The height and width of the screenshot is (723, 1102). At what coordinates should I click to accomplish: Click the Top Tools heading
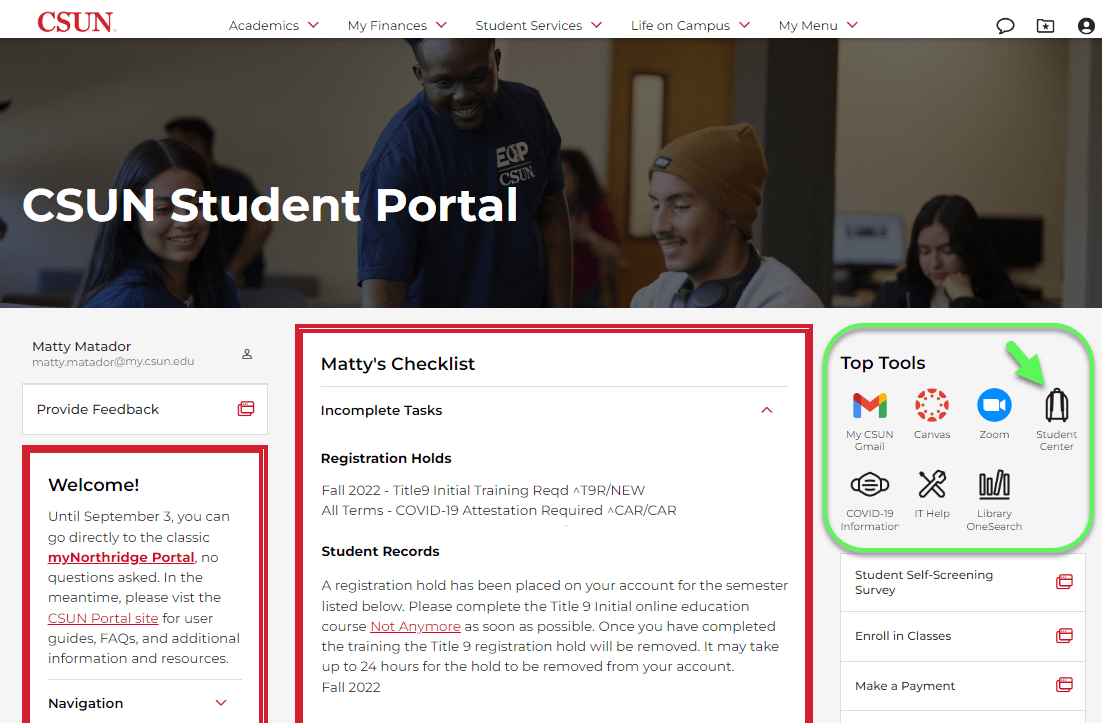pyautogui.click(x=883, y=363)
